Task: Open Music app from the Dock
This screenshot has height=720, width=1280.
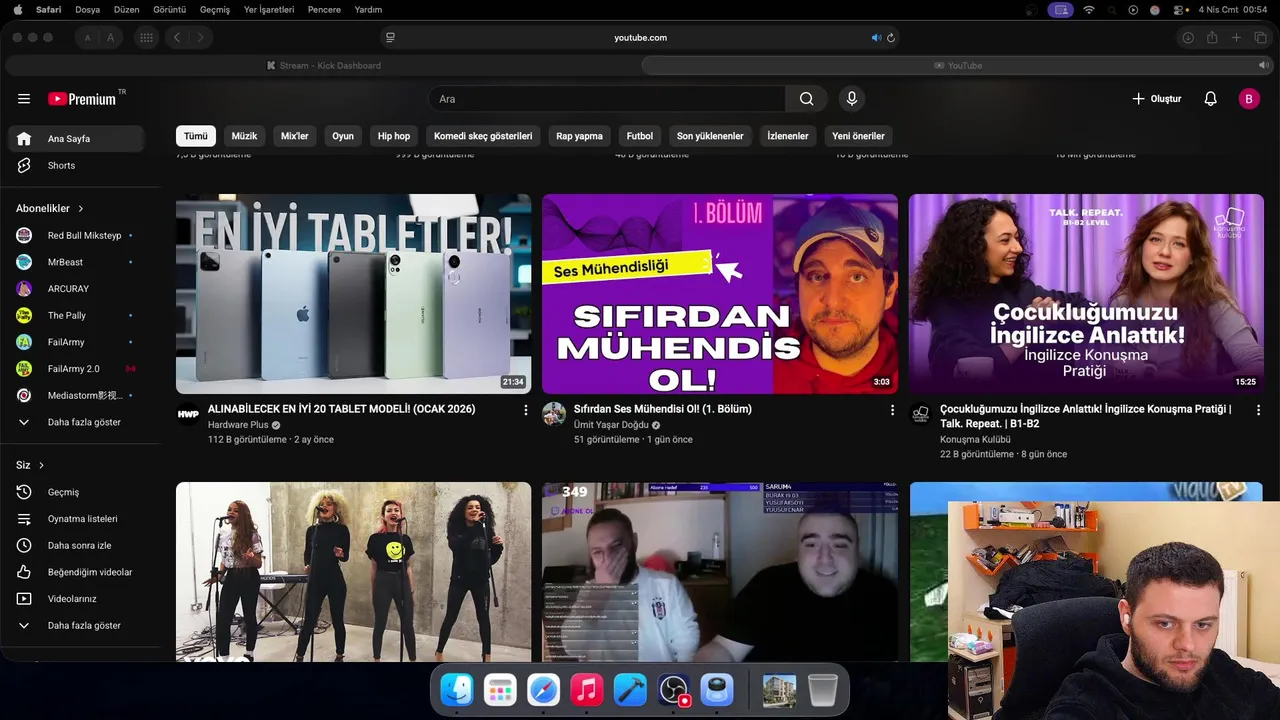Action: [587, 690]
